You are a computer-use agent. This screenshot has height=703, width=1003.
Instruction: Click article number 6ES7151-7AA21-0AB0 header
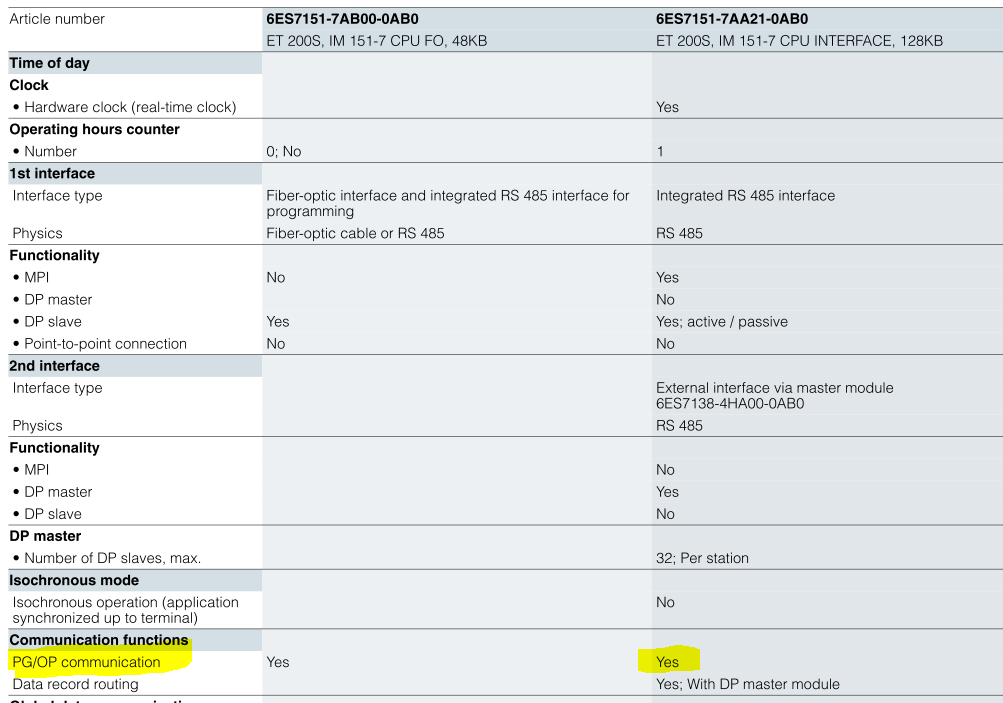pos(732,19)
